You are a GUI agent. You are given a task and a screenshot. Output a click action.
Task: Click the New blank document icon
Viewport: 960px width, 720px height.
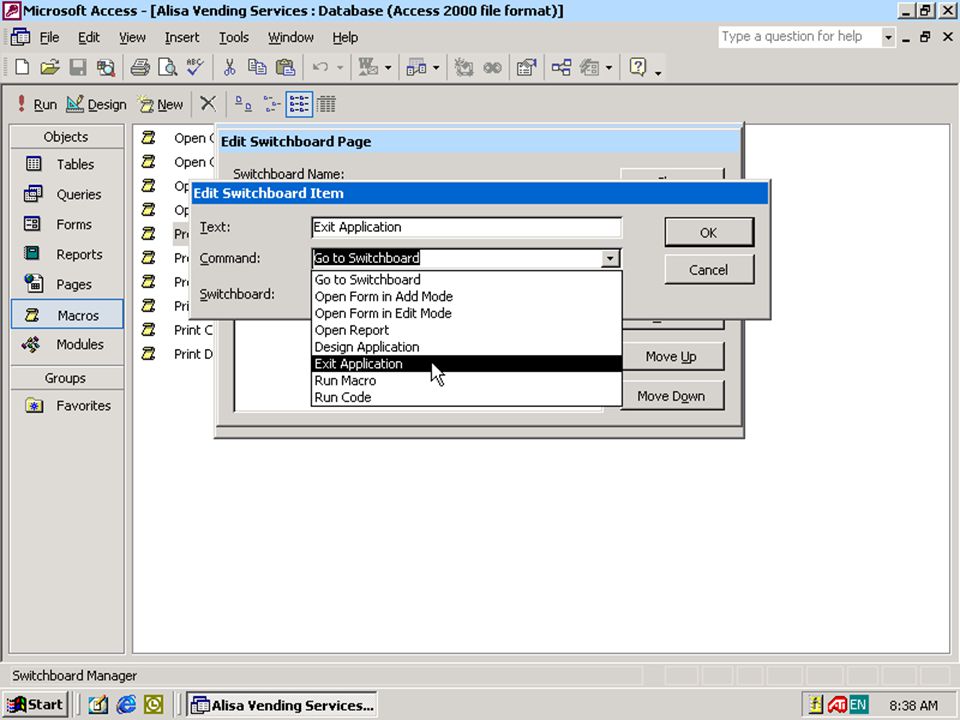(x=22, y=67)
